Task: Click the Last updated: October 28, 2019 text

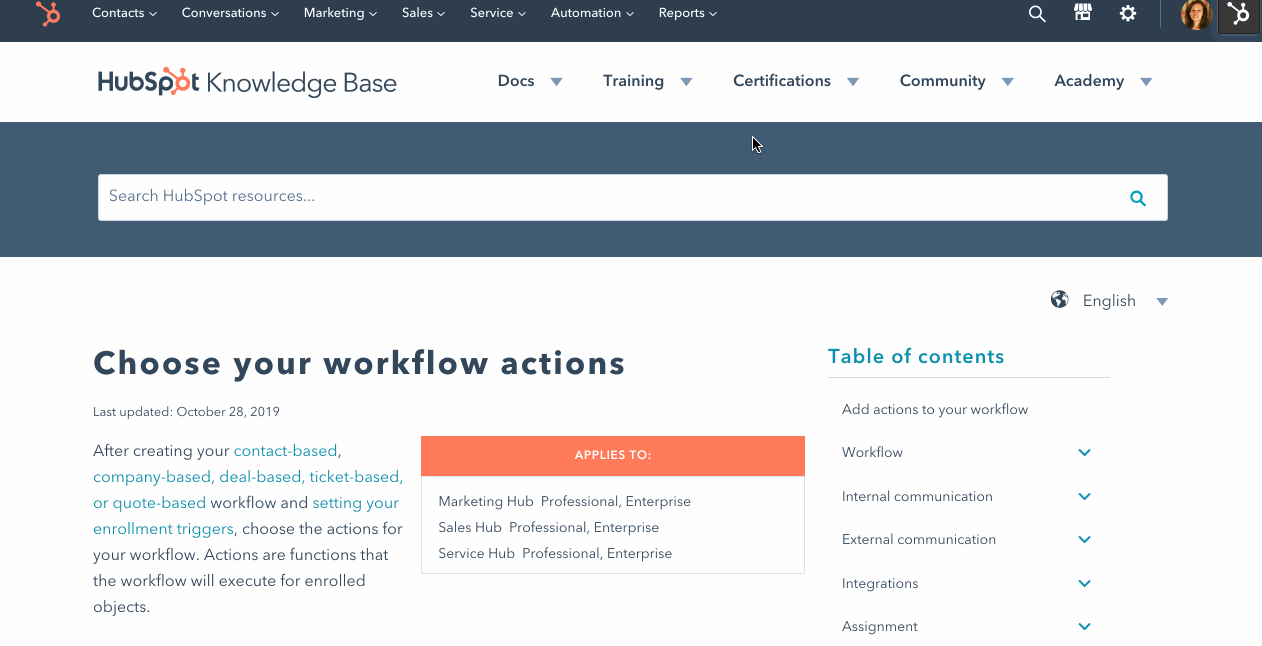Action: tap(186, 412)
